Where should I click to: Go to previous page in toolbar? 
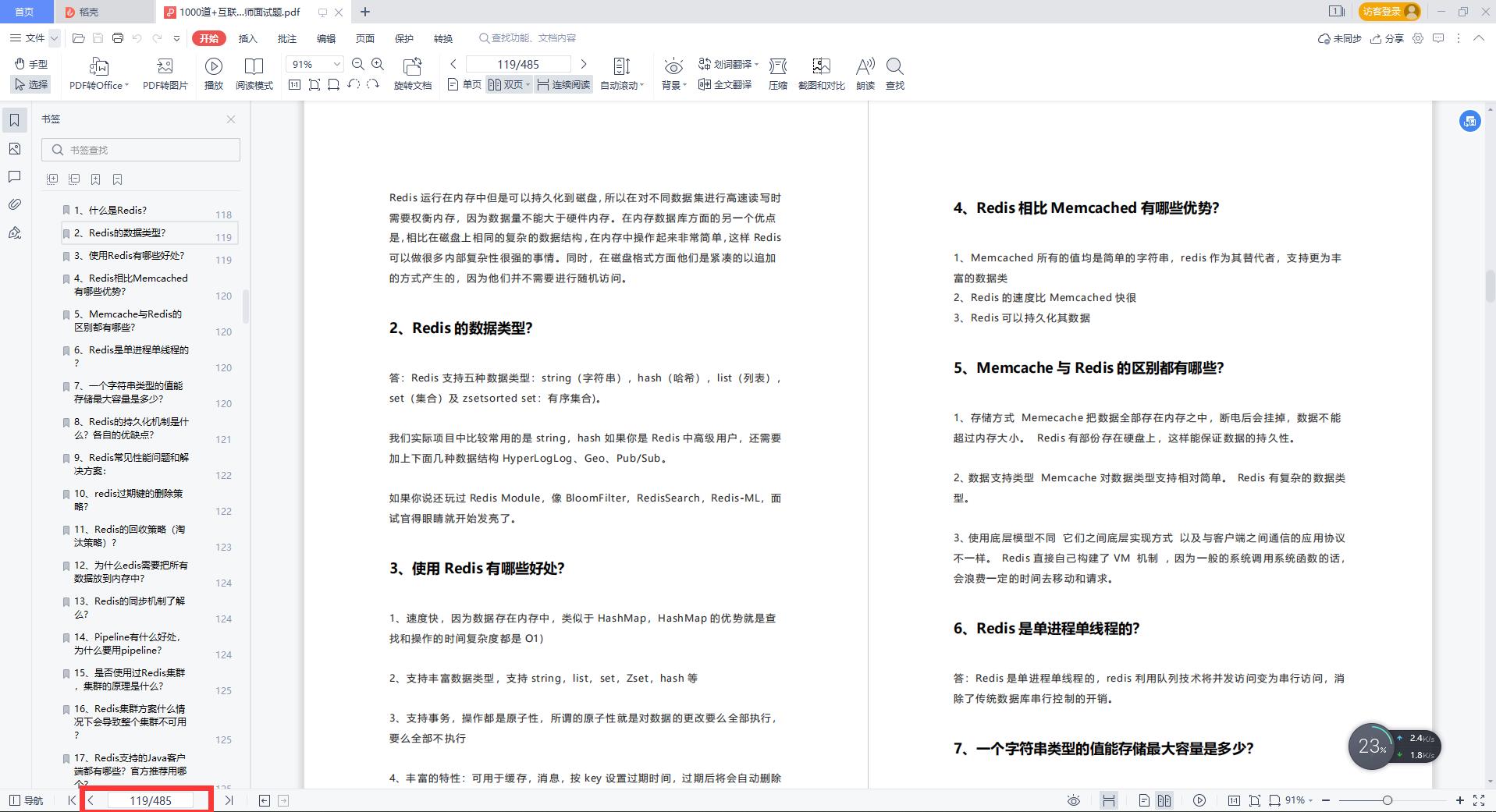pos(453,64)
